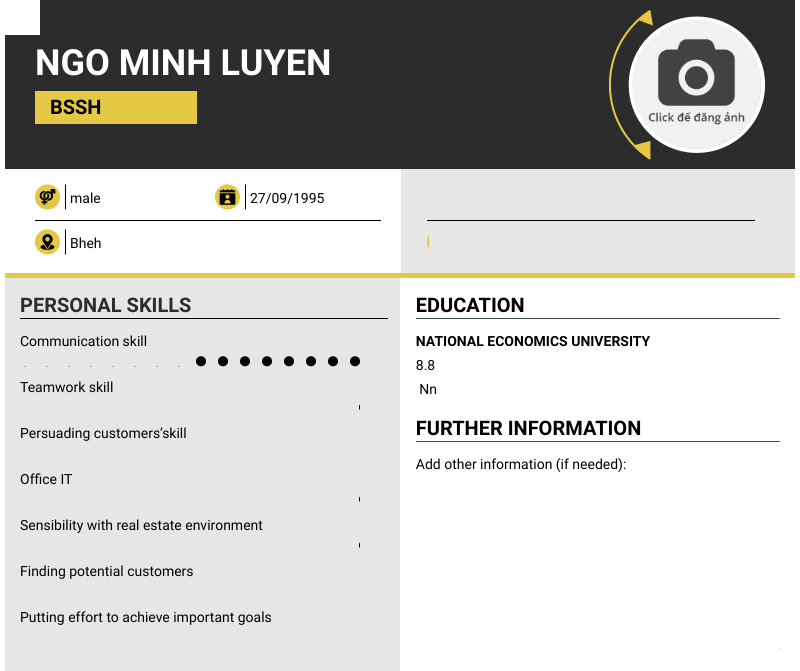Click the PERSONAL SKILLS section heading

(x=105, y=305)
